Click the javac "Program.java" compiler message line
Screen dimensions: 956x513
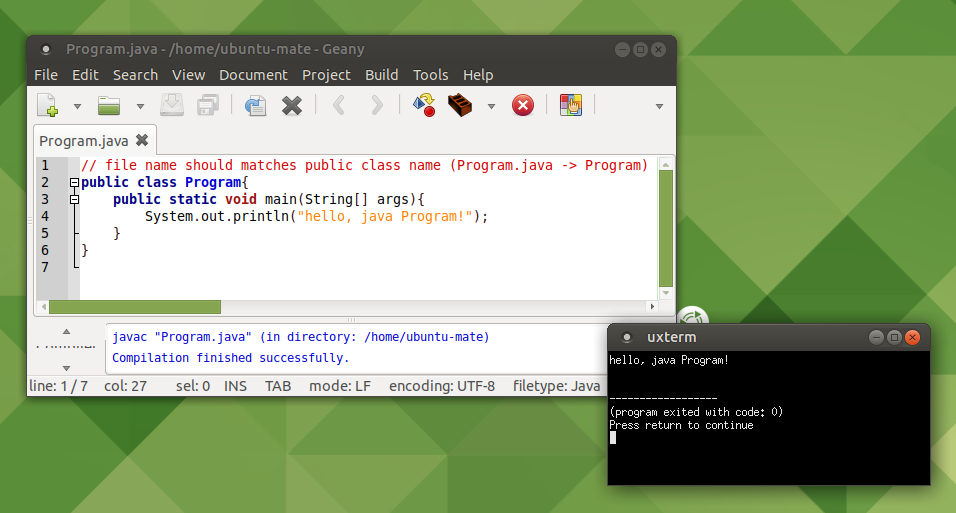301,337
